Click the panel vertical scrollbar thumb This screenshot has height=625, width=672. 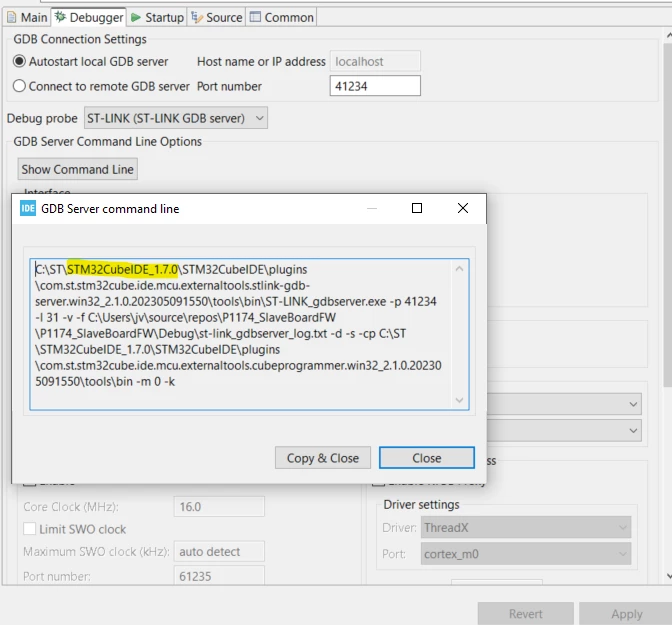tap(668, 214)
